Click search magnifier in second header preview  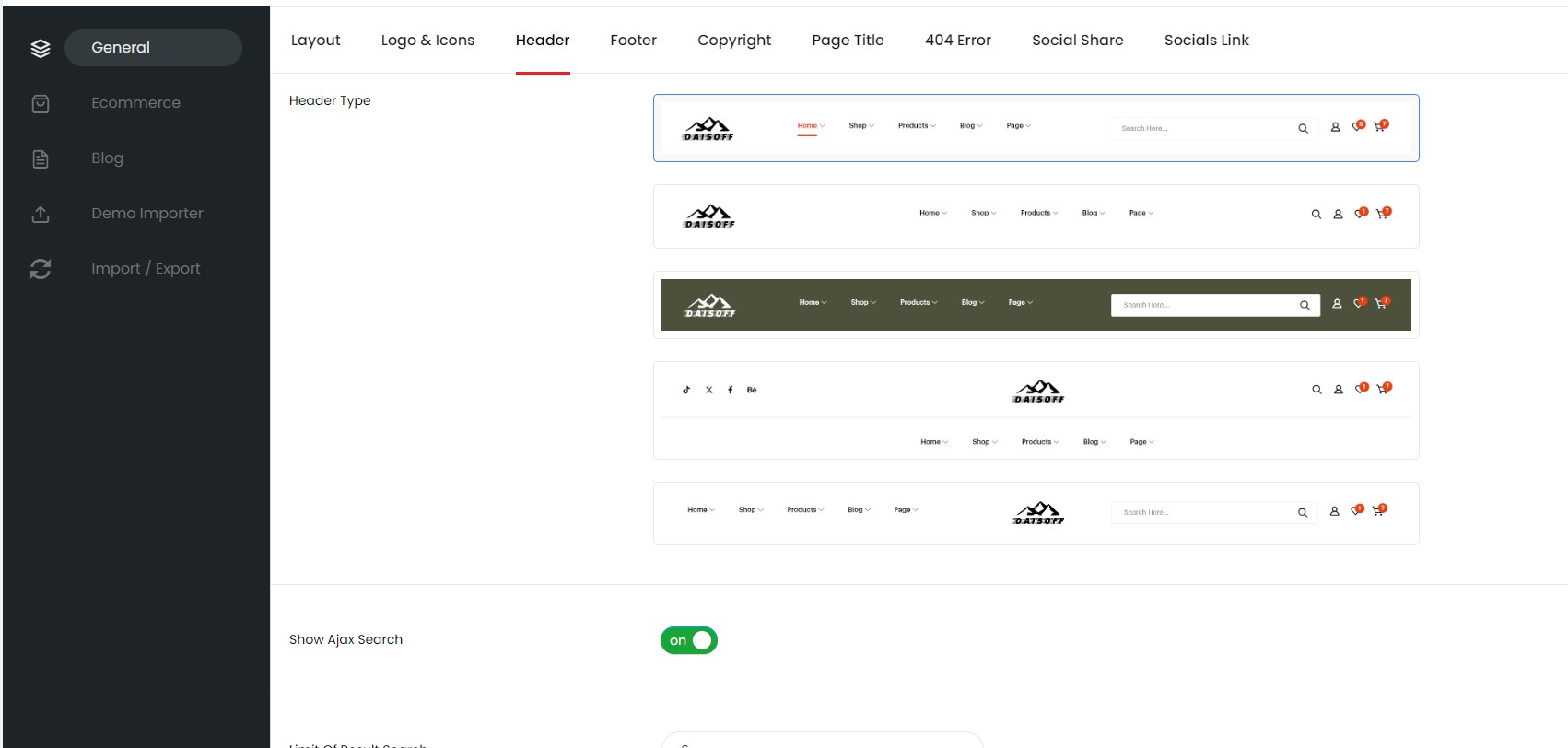click(x=1316, y=214)
